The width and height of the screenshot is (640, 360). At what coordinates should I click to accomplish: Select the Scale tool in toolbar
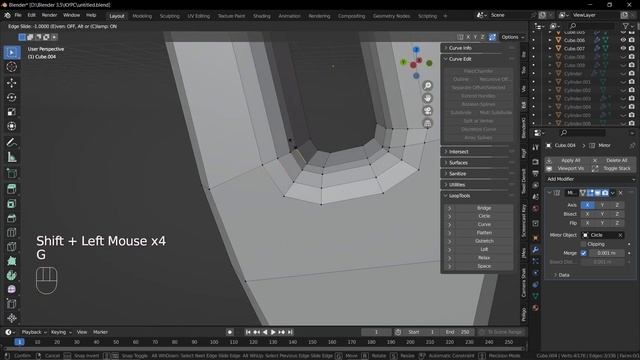point(11,112)
